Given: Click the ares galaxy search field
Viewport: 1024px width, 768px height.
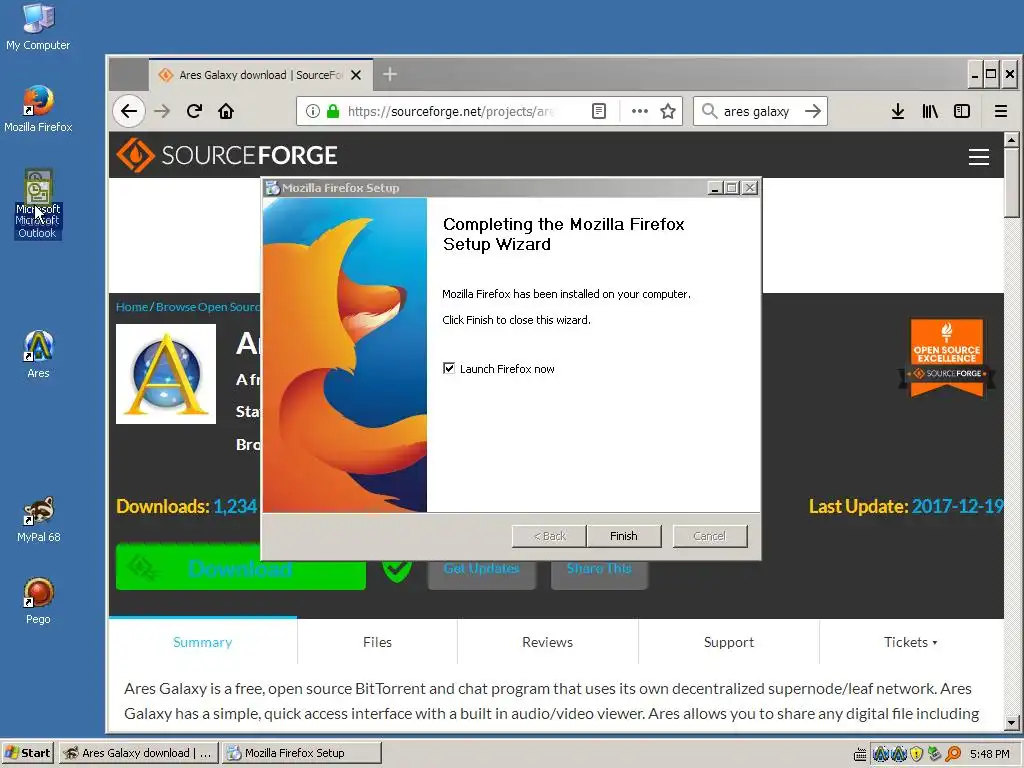Looking at the screenshot, I should (758, 111).
